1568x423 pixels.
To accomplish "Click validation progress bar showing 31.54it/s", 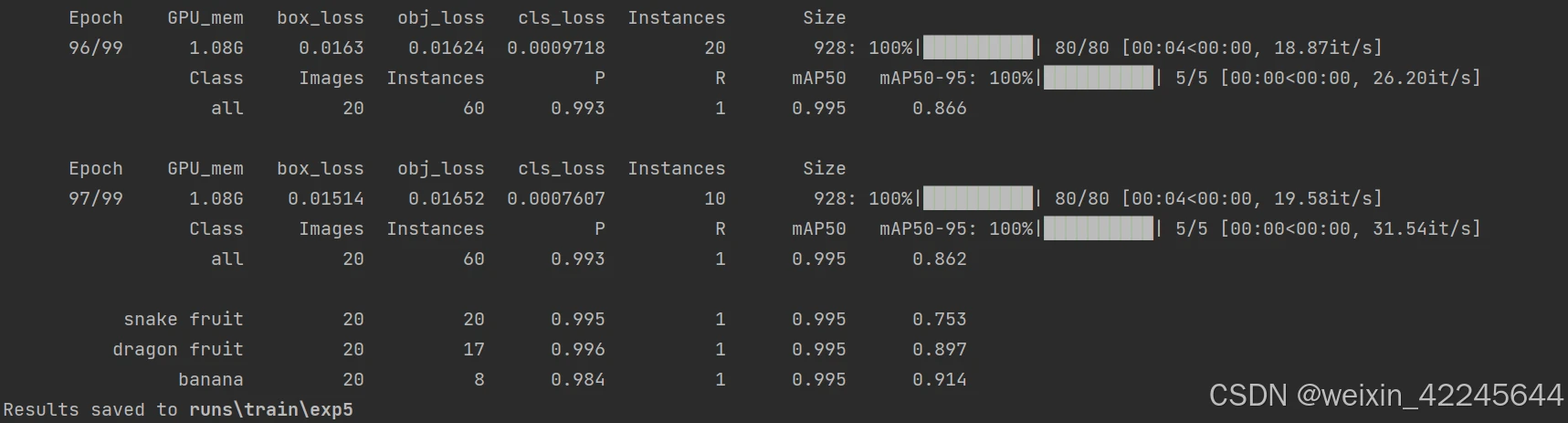I will tap(1099, 228).
